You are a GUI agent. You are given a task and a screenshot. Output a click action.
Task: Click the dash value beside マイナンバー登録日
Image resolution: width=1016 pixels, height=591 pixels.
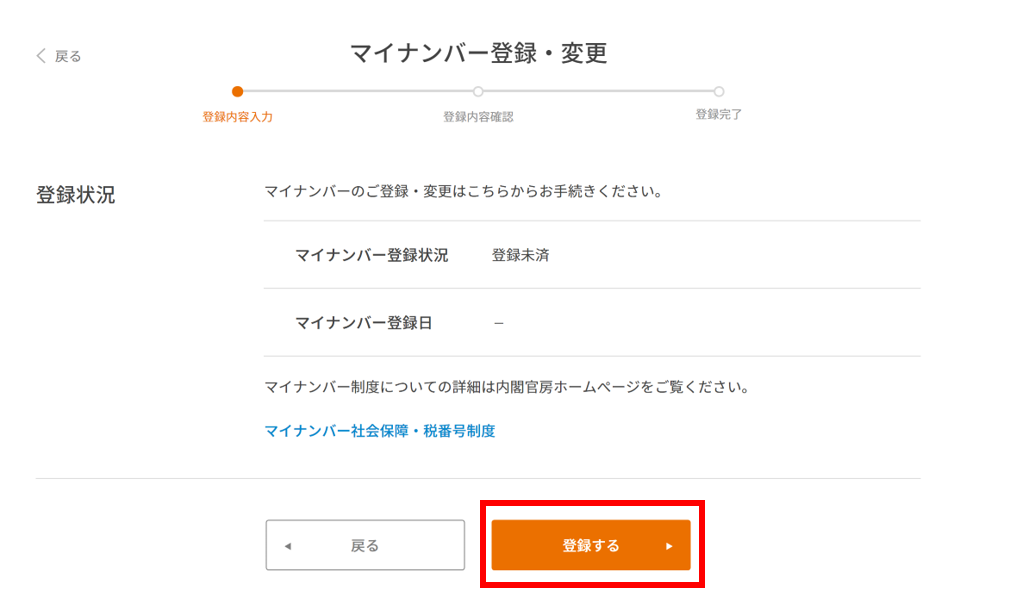pyautogui.click(x=499, y=323)
